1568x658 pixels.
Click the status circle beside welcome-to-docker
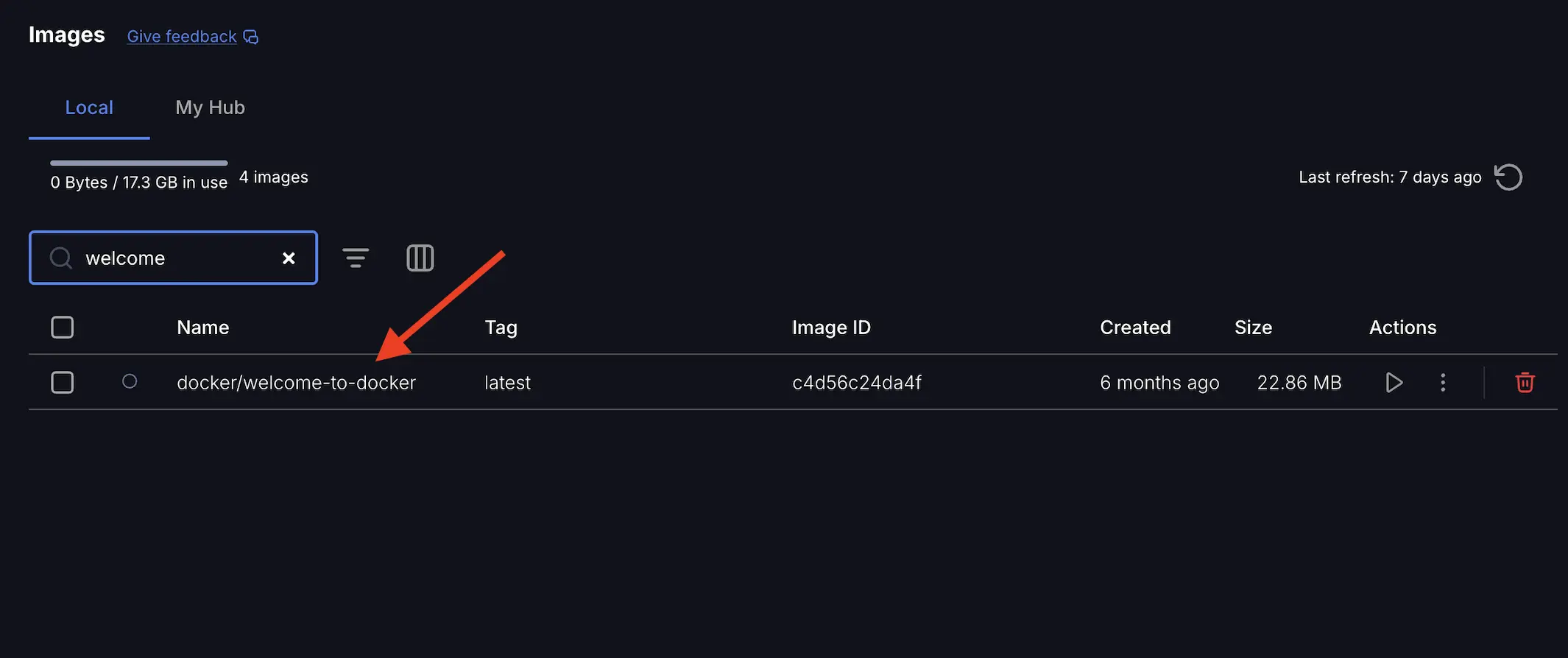130,382
